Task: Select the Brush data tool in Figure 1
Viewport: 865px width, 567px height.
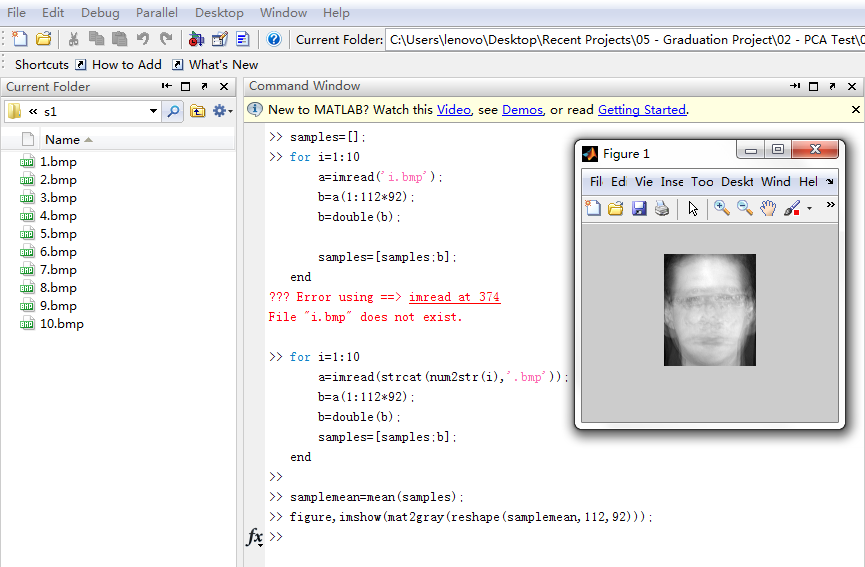Action: click(792, 208)
